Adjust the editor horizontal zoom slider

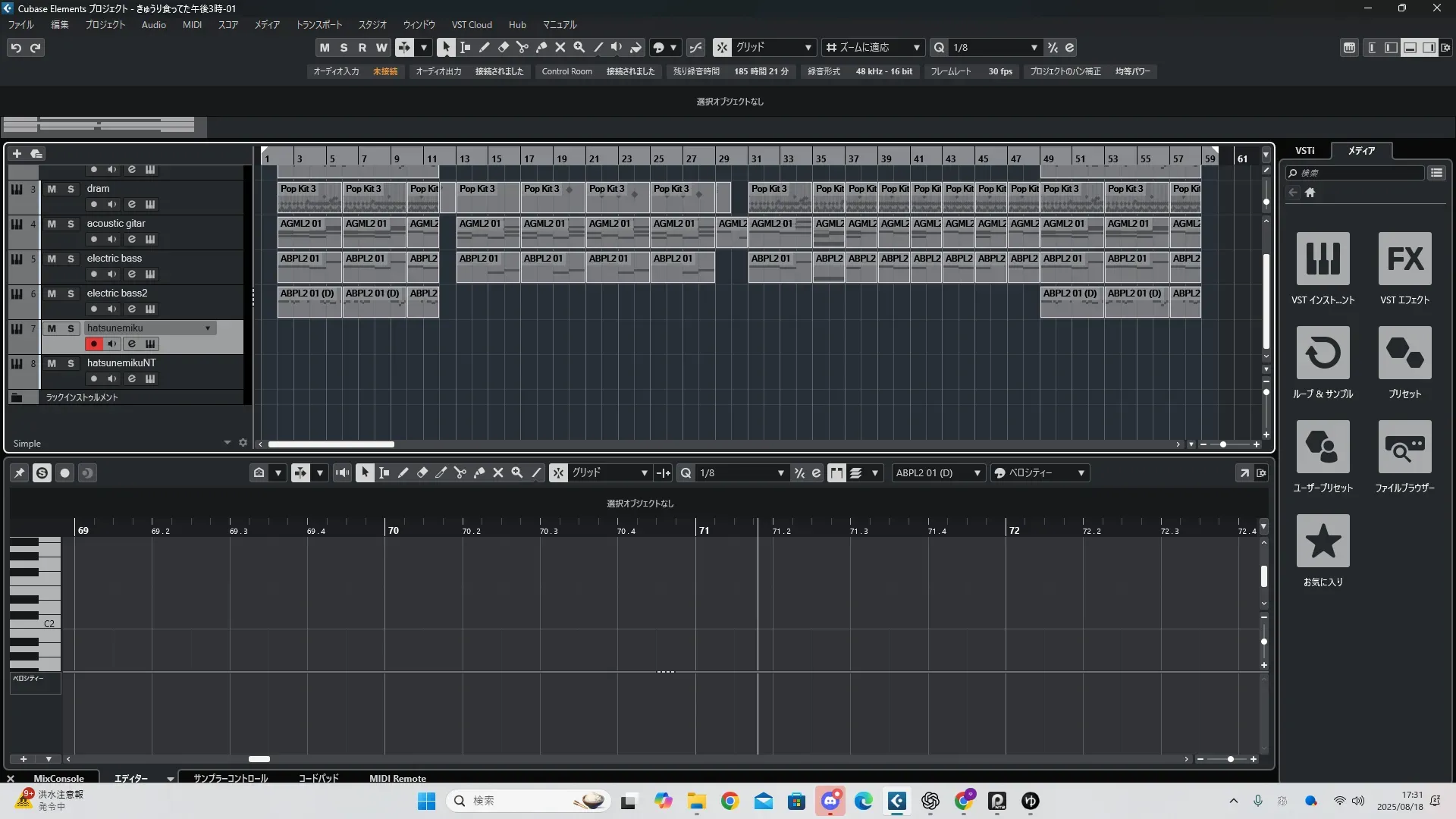1230,759
